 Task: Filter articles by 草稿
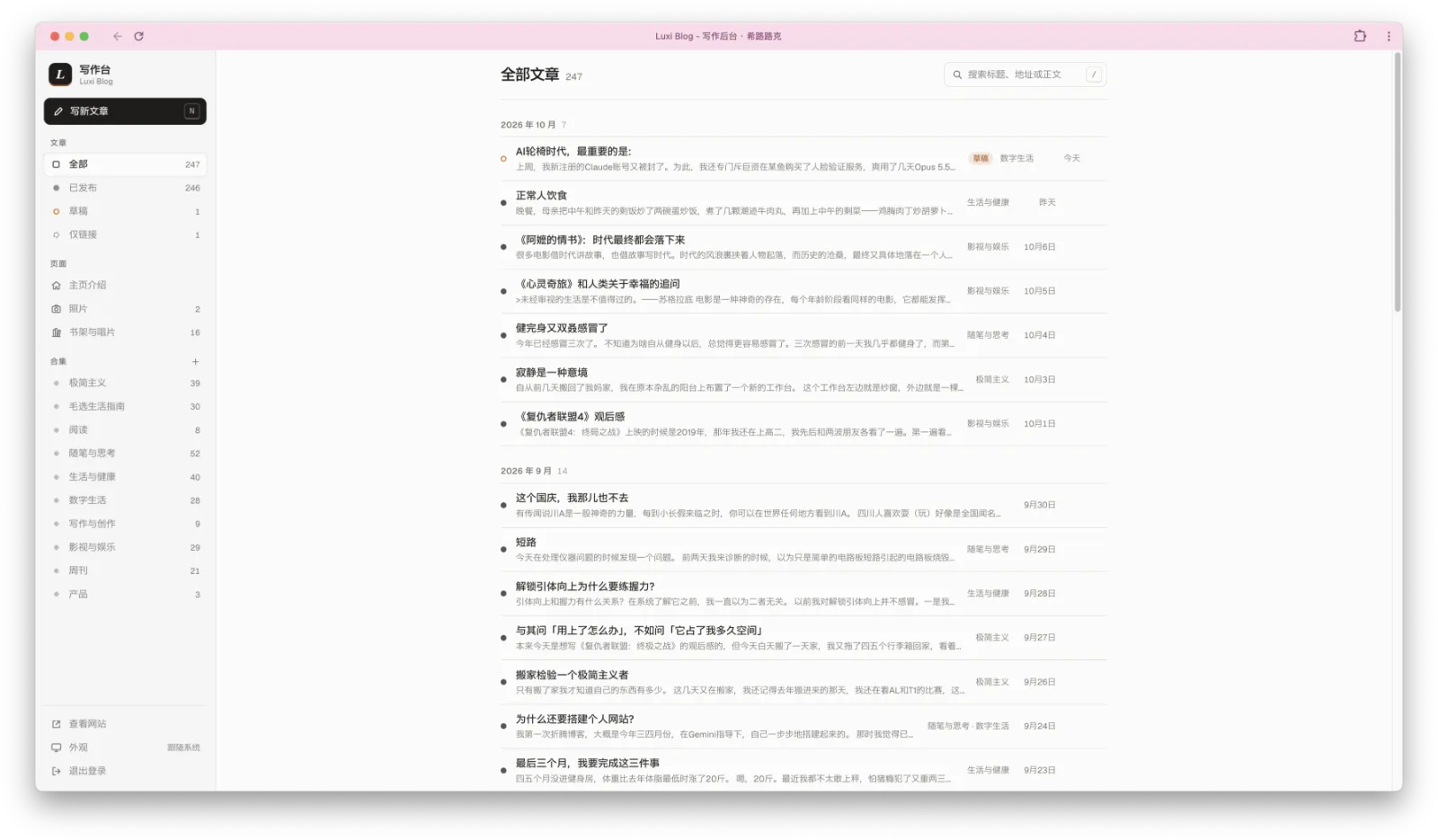click(125, 211)
